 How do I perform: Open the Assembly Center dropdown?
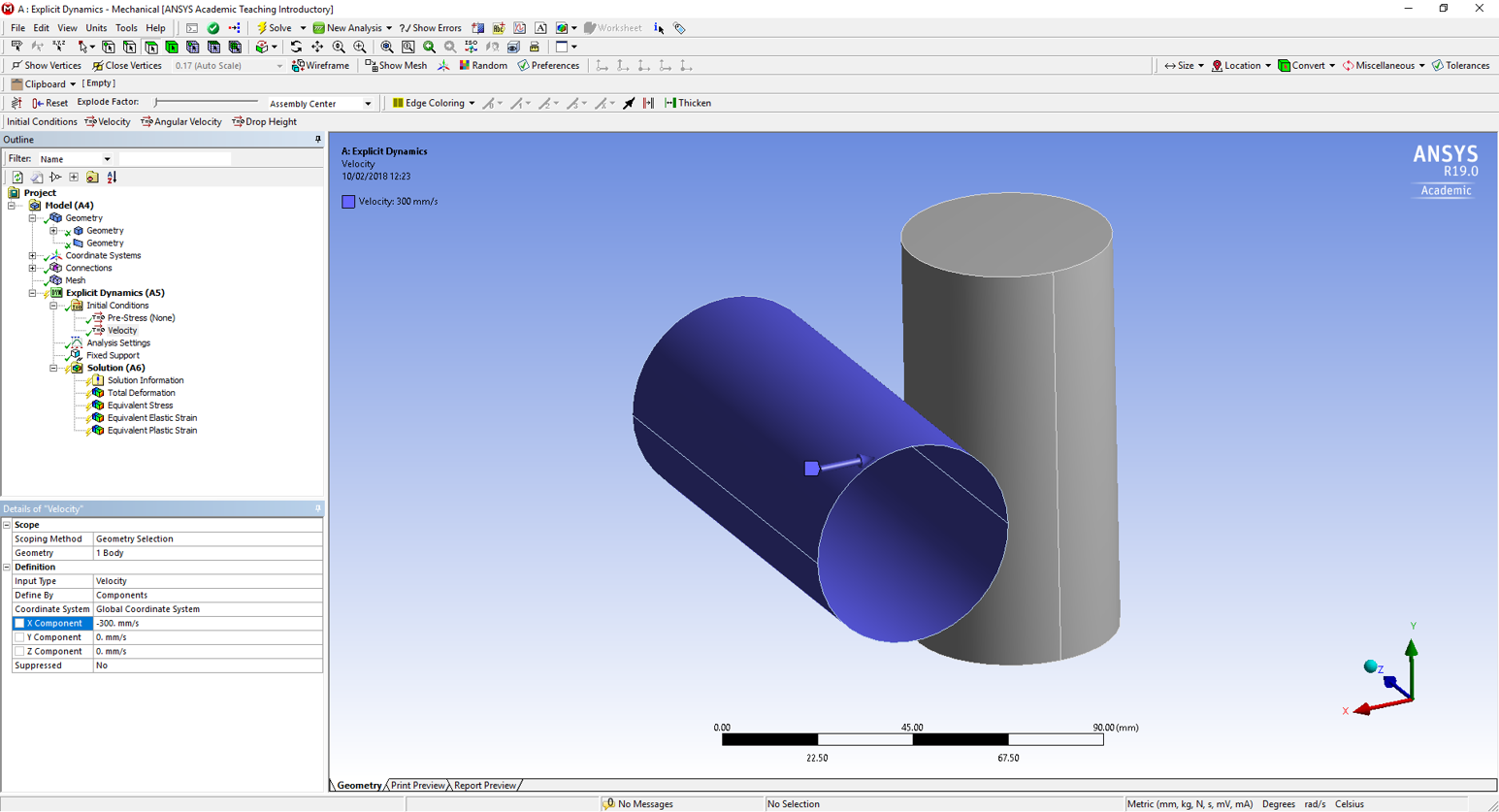point(368,104)
